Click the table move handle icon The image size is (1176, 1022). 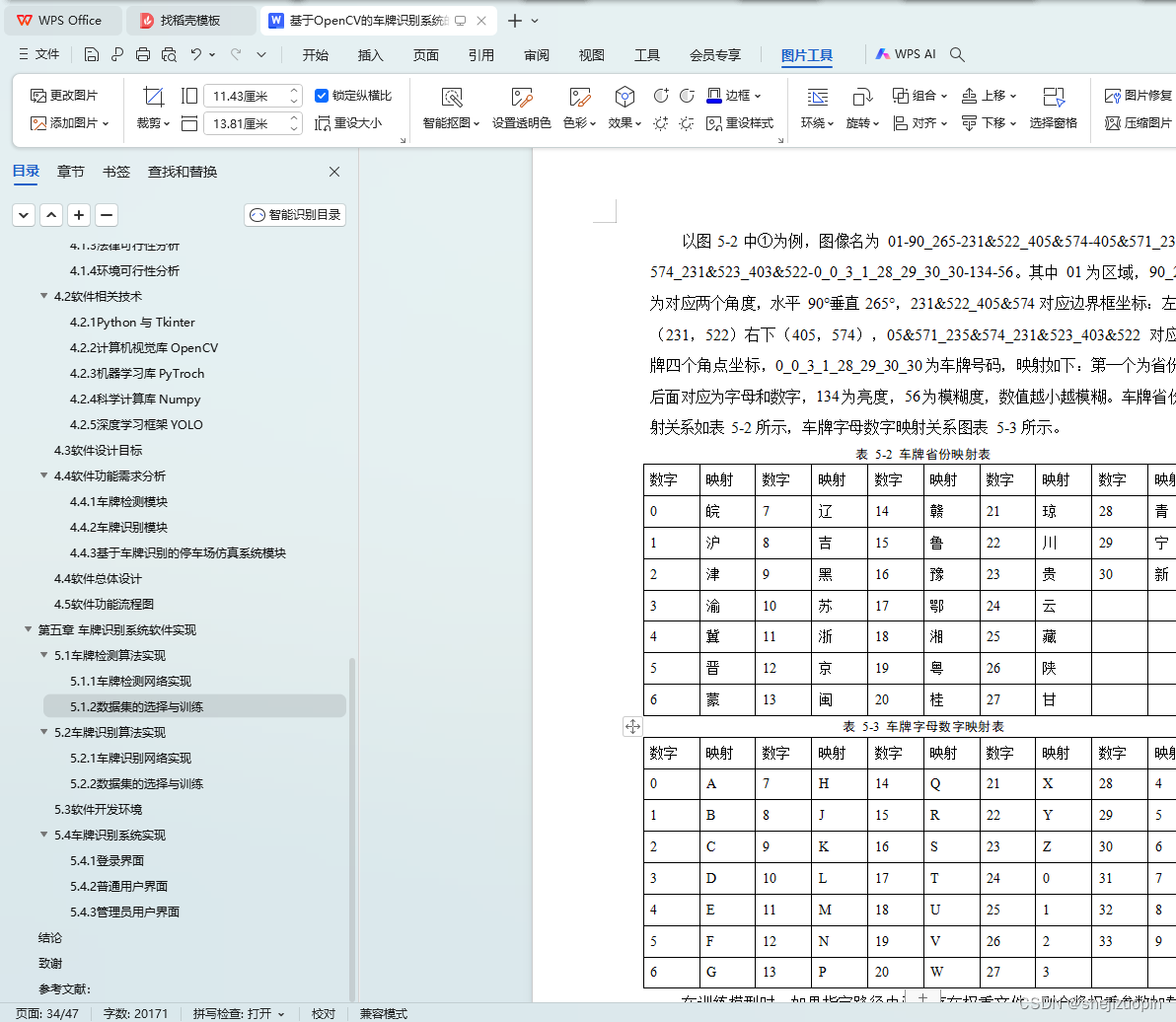pos(632,726)
